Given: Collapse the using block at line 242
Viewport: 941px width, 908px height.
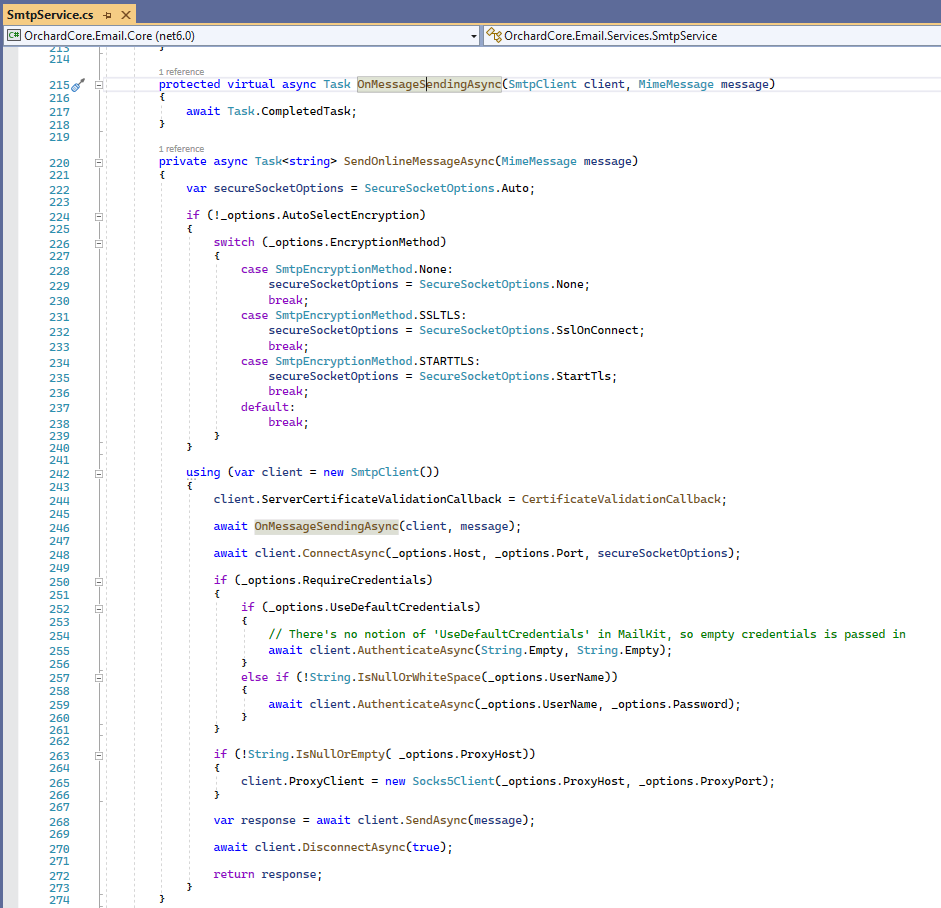Looking at the screenshot, I should pos(99,474).
